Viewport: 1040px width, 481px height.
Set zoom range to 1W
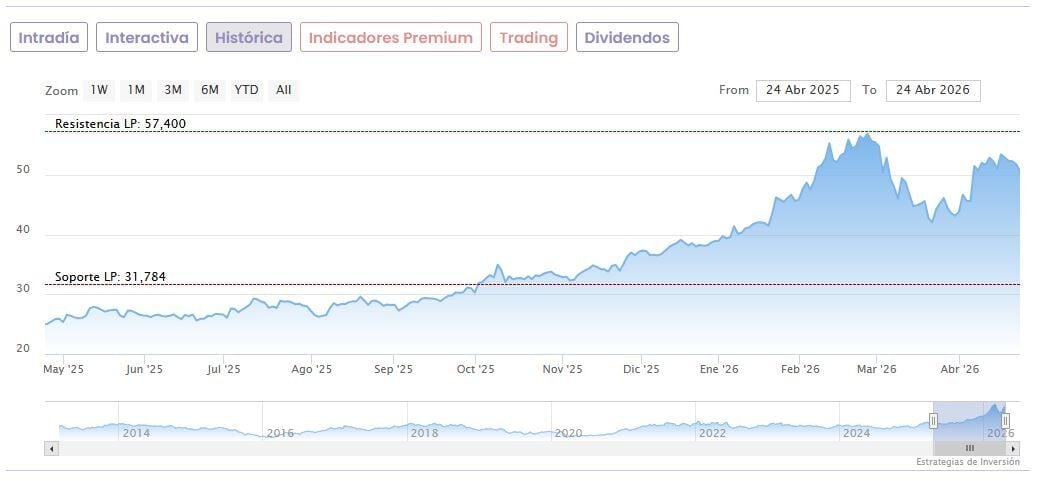99,90
